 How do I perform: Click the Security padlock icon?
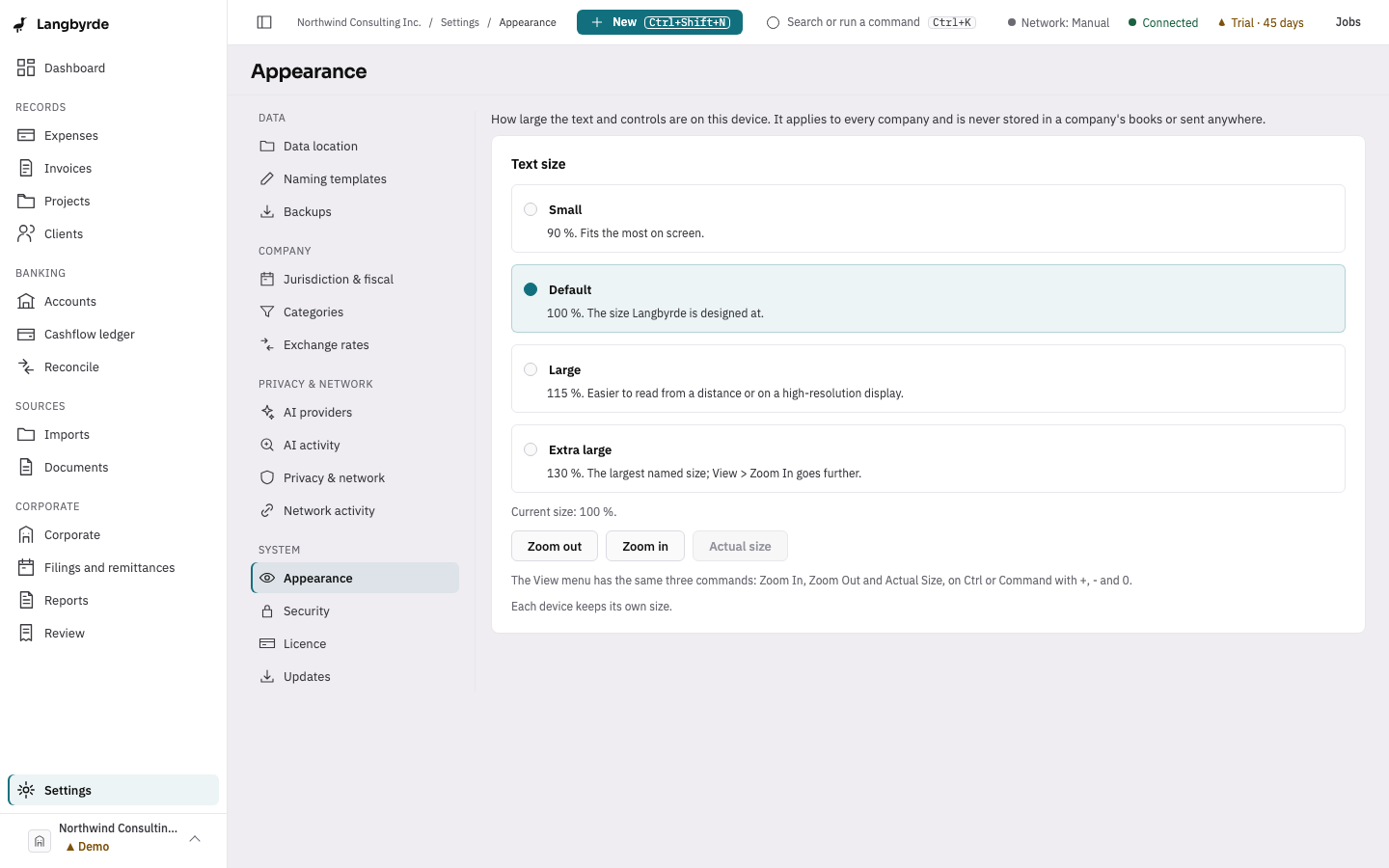pos(267,610)
